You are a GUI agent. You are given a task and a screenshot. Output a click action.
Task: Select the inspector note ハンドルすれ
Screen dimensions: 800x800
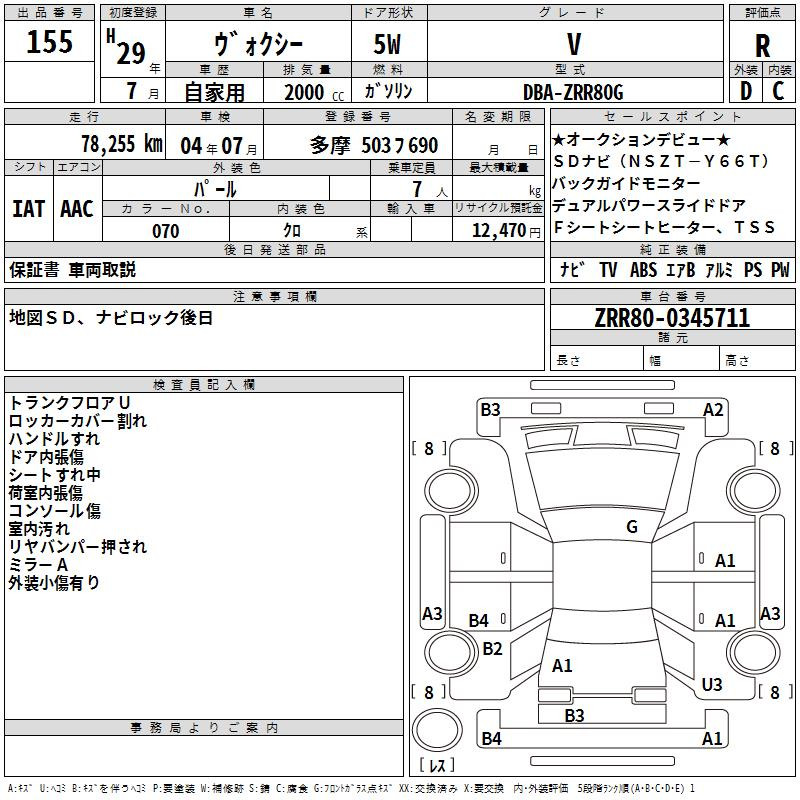(x=55, y=439)
